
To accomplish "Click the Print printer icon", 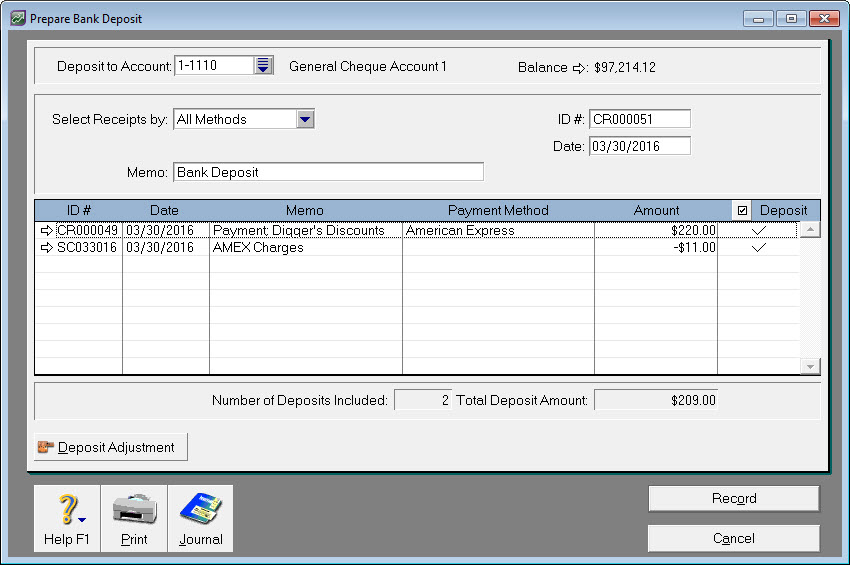I will point(133,508).
